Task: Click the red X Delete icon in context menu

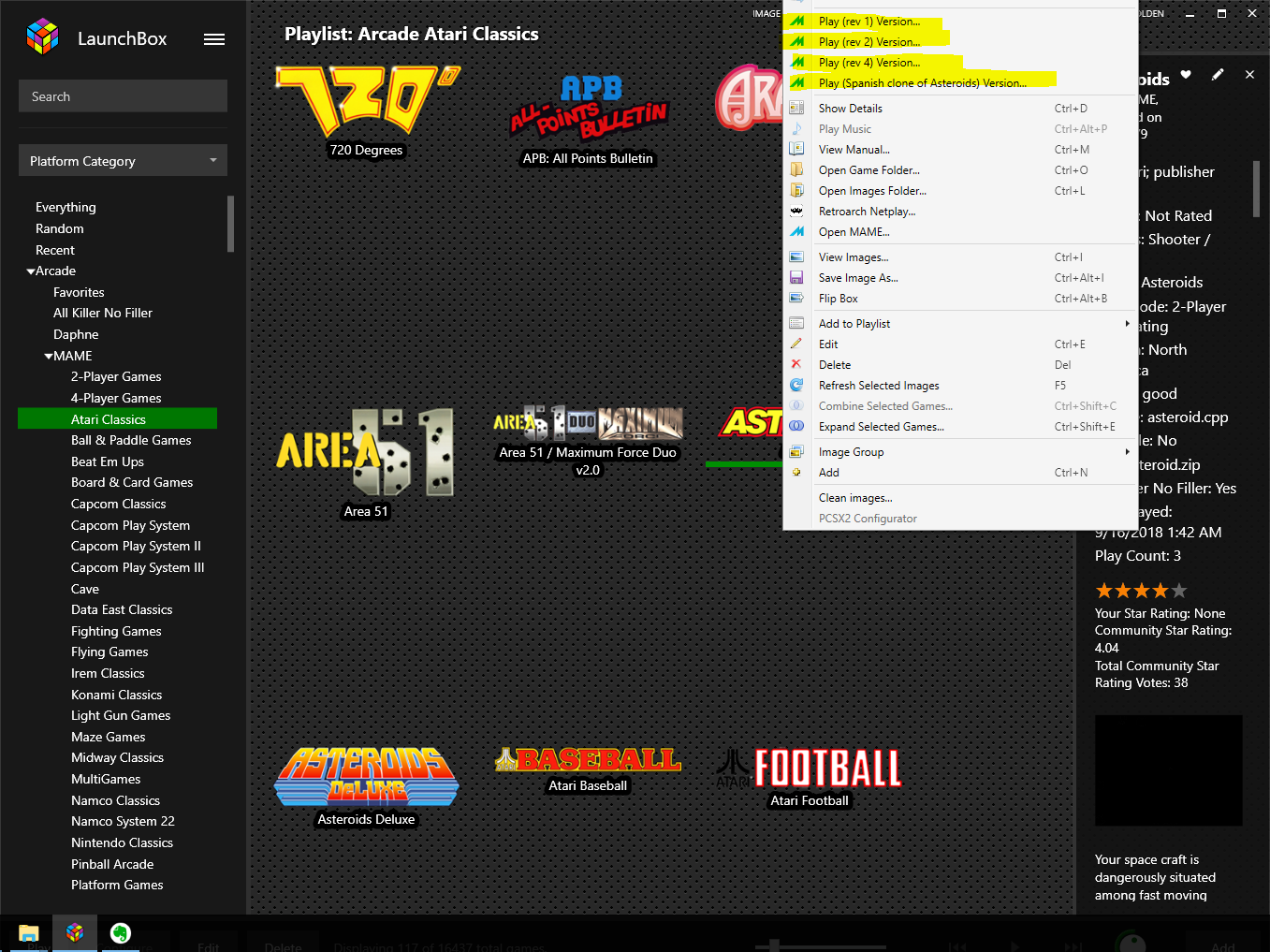Action: click(x=796, y=364)
